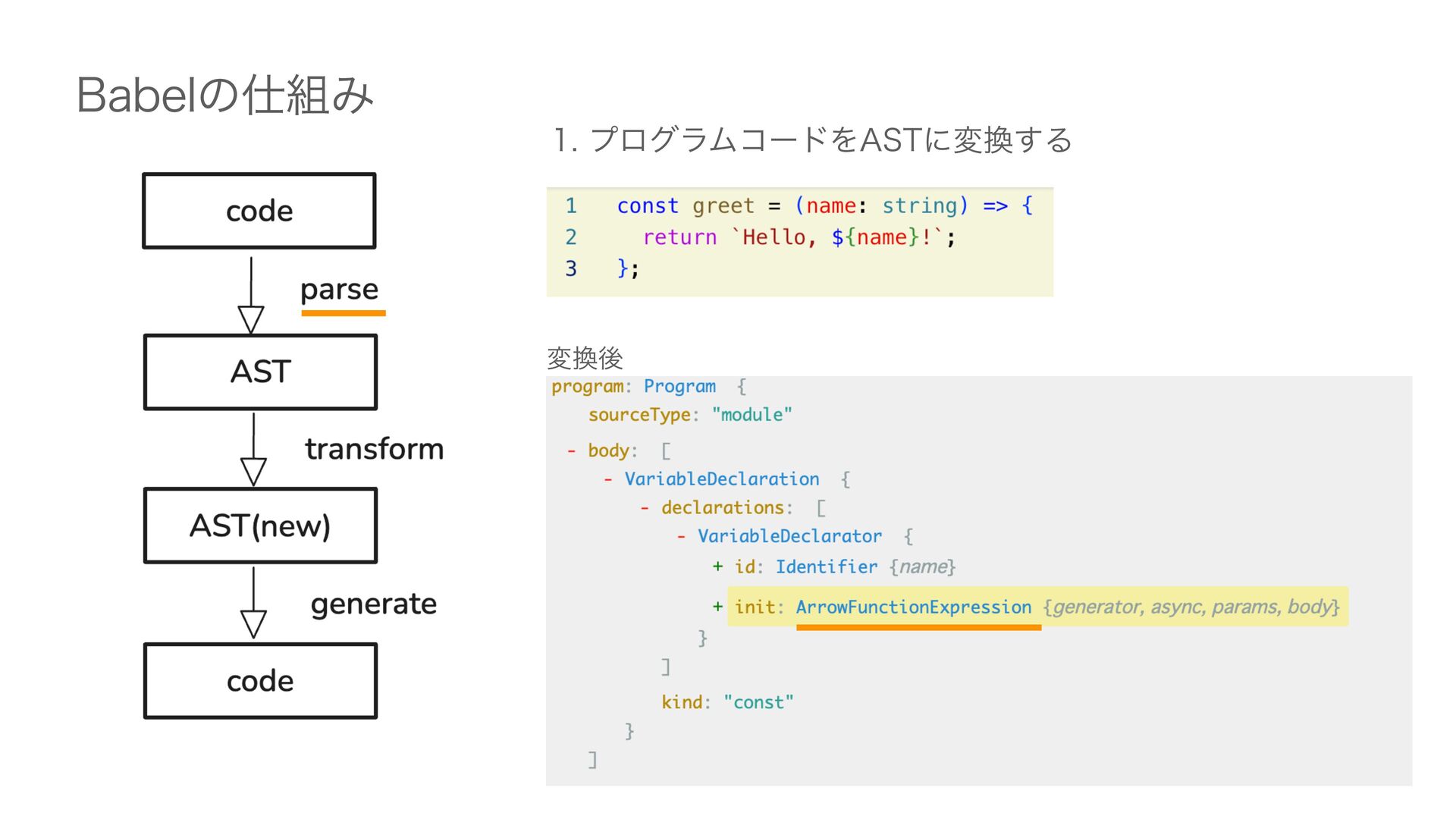The image size is (1456, 819).
Task: Expand the init ArrowFunctionExpression node
Action: pyautogui.click(x=717, y=607)
